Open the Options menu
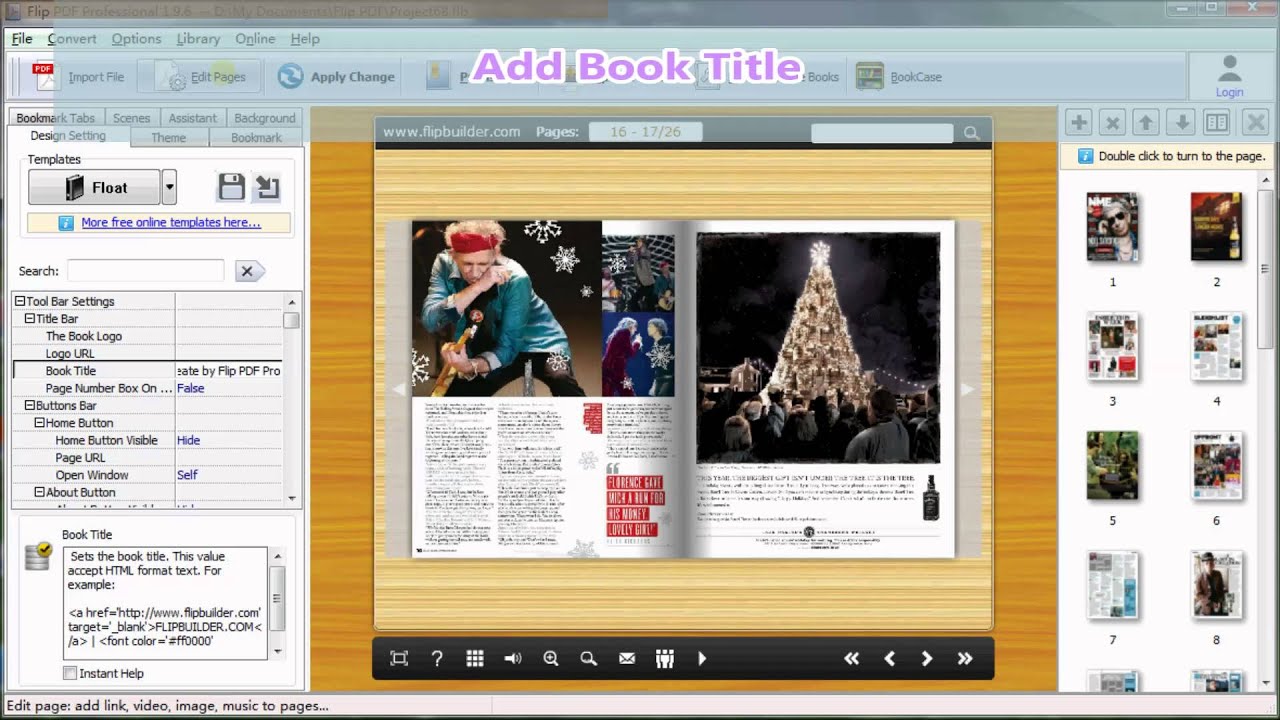Screen dimensions: 1280x720 136,39
